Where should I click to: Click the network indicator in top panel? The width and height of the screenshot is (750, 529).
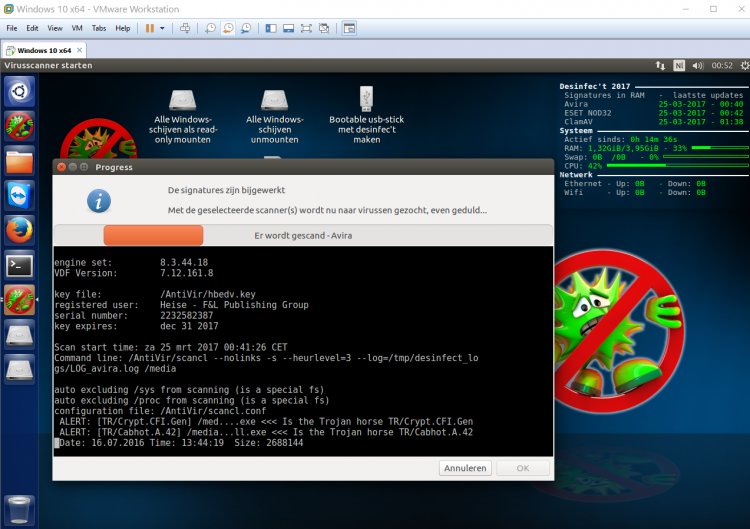click(x=660, y=65)
